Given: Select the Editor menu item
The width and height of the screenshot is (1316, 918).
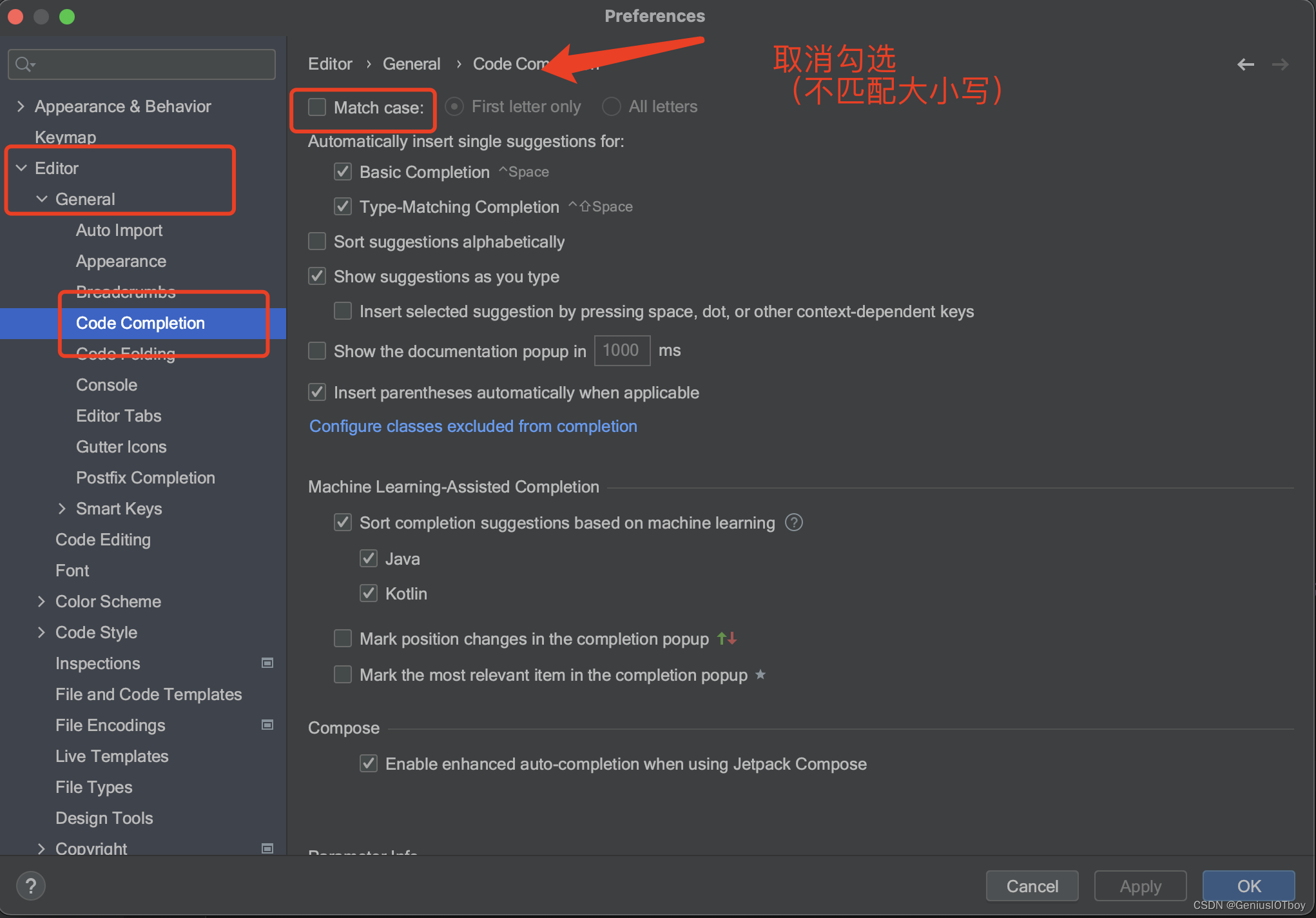Looking at the screenshot, I should coord(57,168).
